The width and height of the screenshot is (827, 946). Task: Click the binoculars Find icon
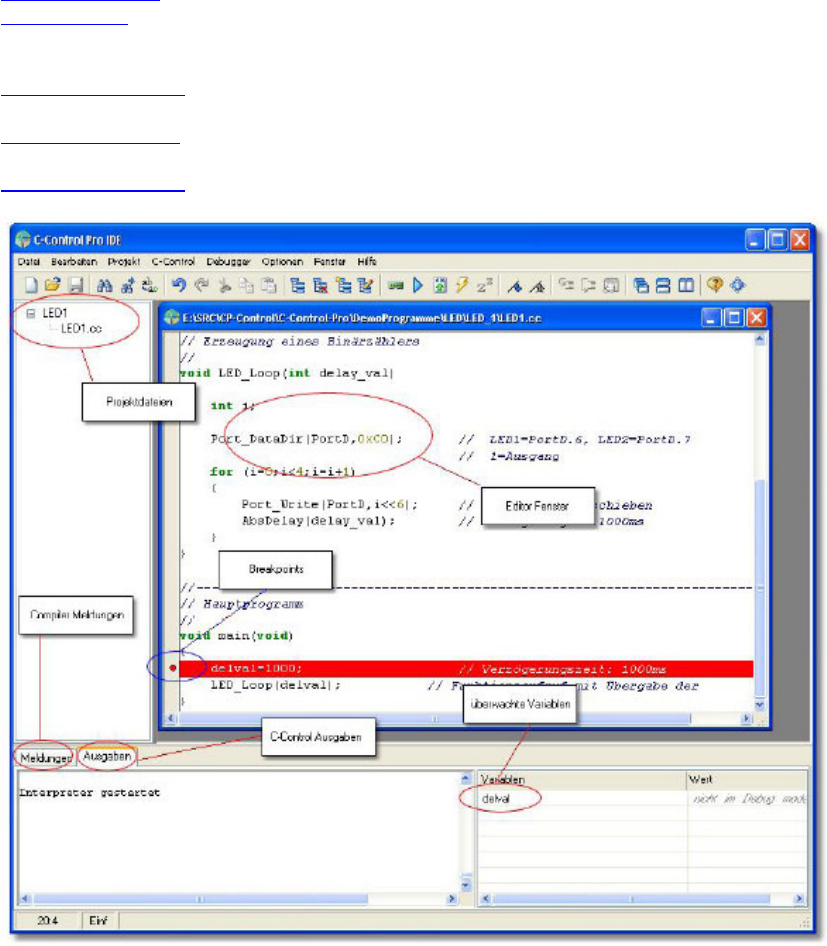[x=104, y=285]
